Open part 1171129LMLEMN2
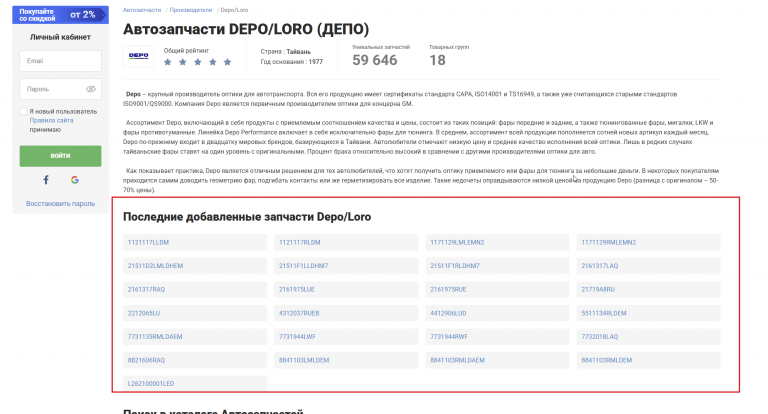Screen dimensions: 768x414 pos(497,243)
